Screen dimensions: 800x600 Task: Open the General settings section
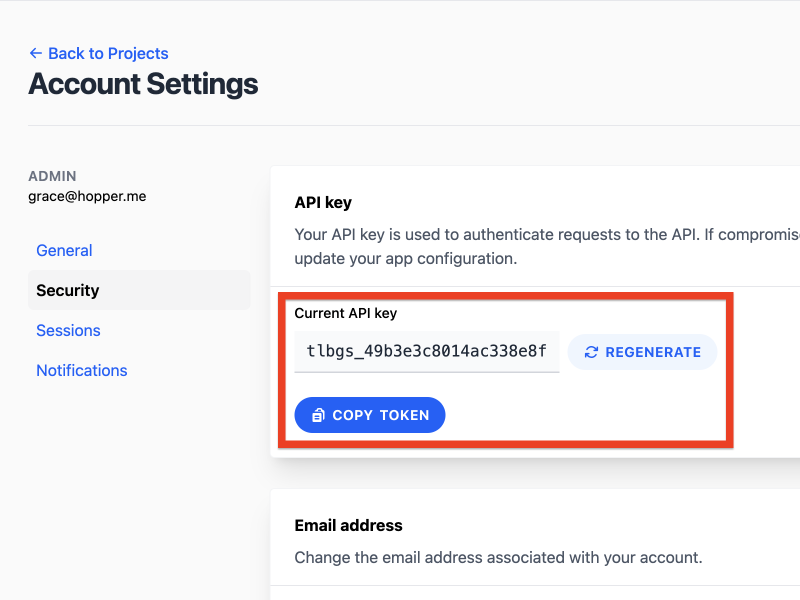(64, 251)
